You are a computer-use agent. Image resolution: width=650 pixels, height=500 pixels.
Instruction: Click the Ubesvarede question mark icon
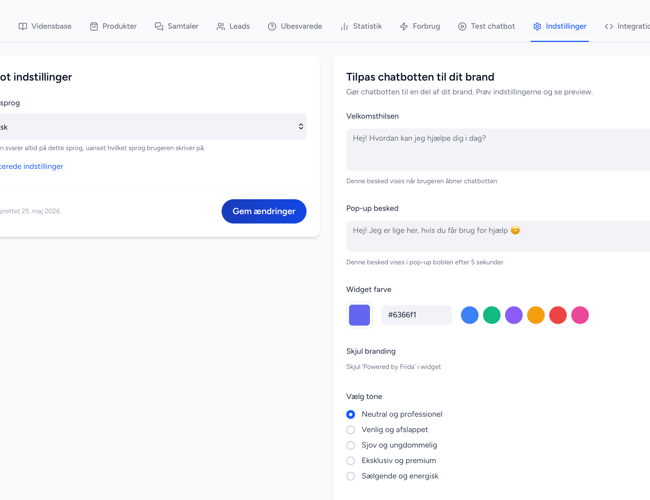coord(272,26)
